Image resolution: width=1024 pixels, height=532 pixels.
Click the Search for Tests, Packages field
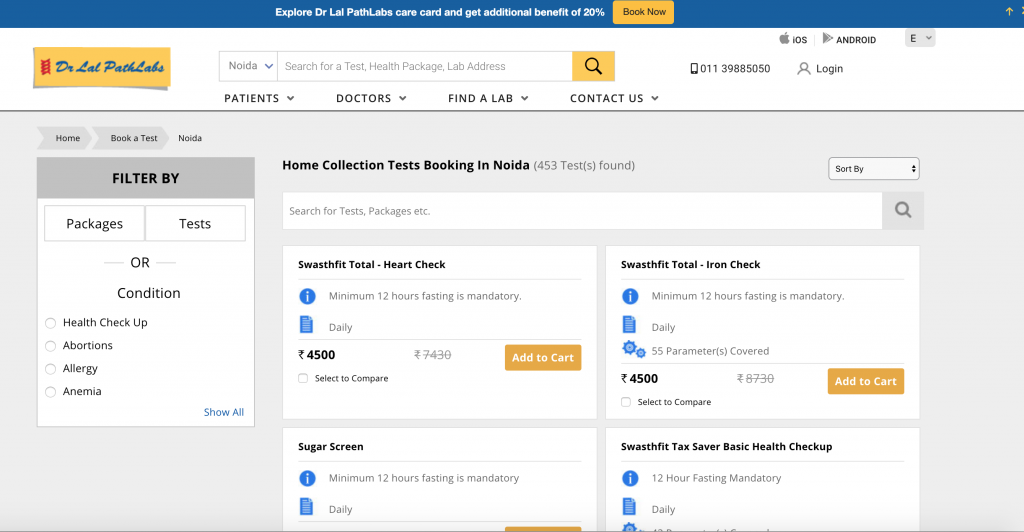coord(582,210)
